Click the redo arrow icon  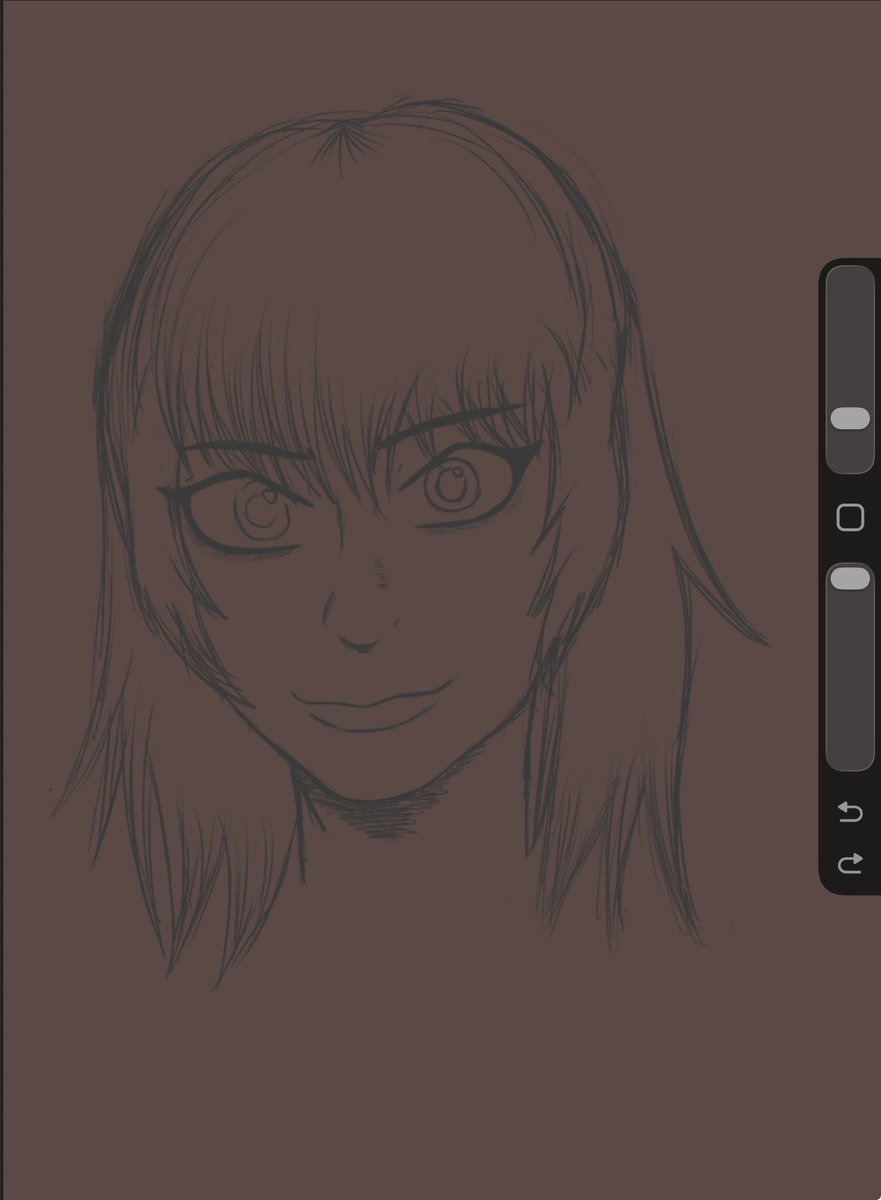tap(850, 863)
